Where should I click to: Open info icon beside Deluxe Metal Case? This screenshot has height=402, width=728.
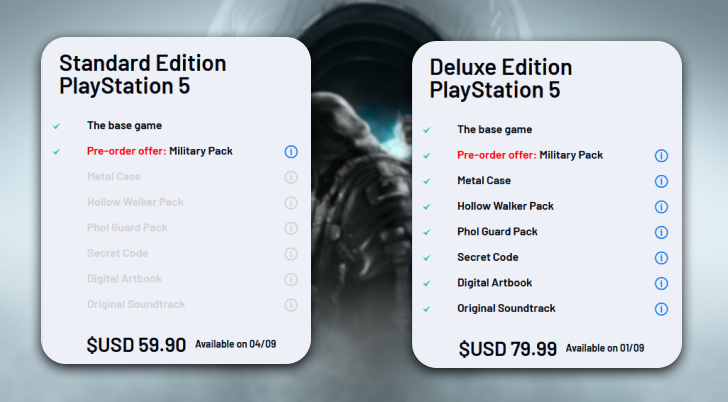pos(661,181)
